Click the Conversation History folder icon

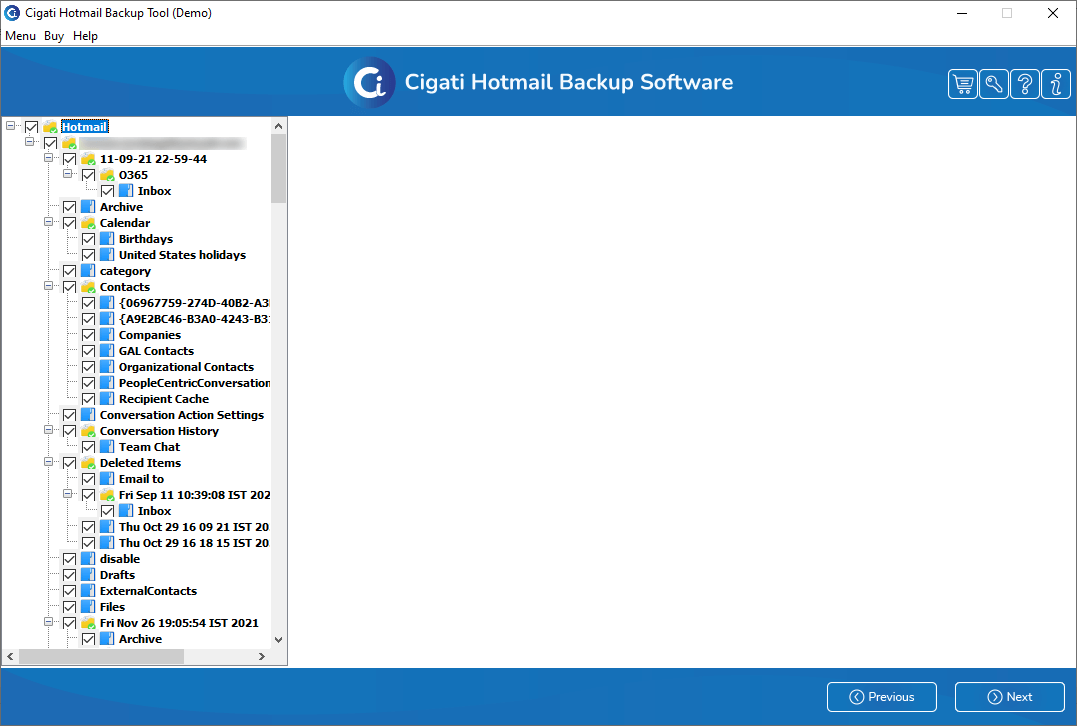click(x=88, y=431)
